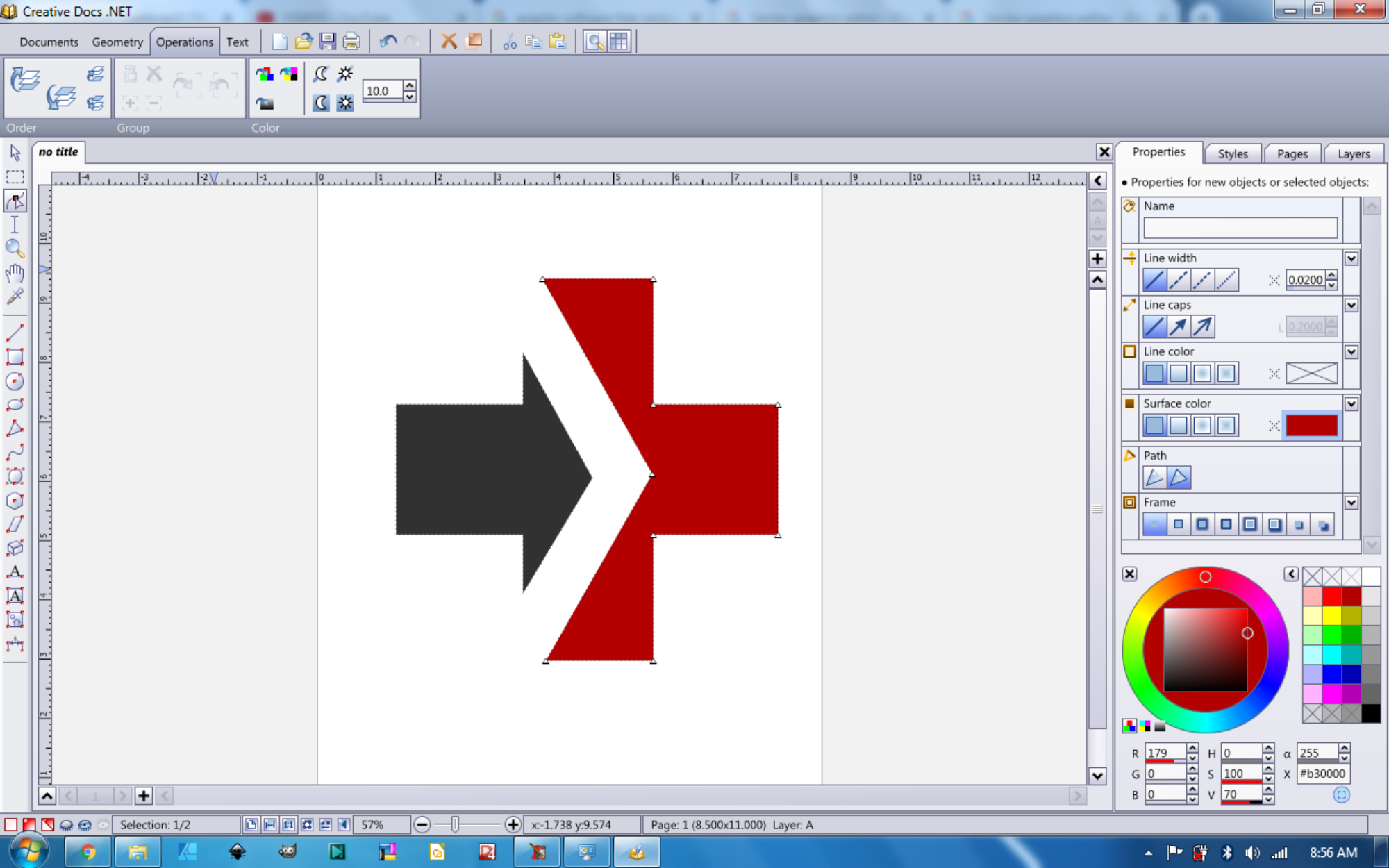1389x868 pixels.
Task: Click the Delete X toolbar icon
Action: pos(449,42)
